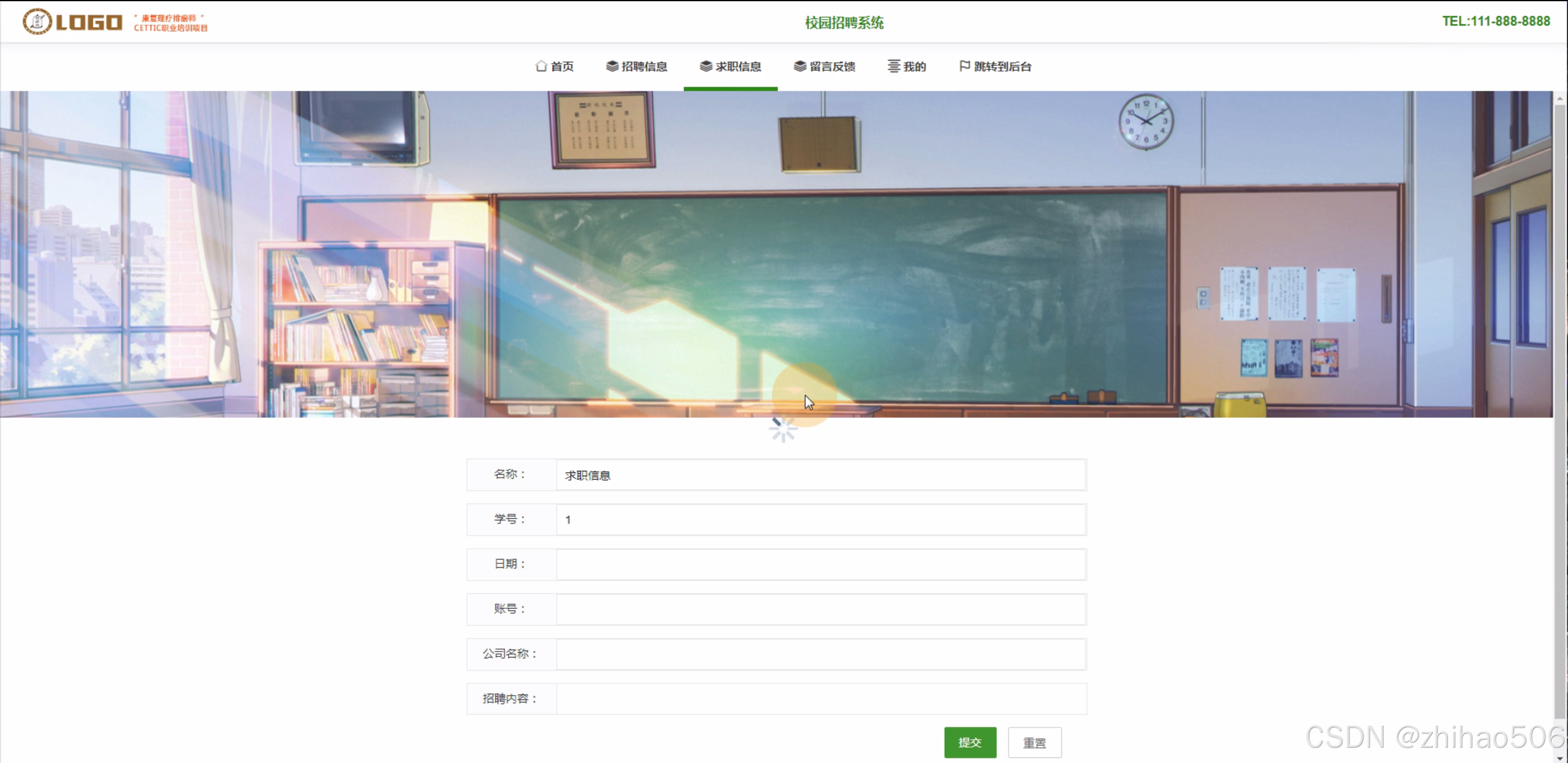Click the list icon beside 我的
The height and width of the screenshot is (763, 1568).
coord(894,66)
